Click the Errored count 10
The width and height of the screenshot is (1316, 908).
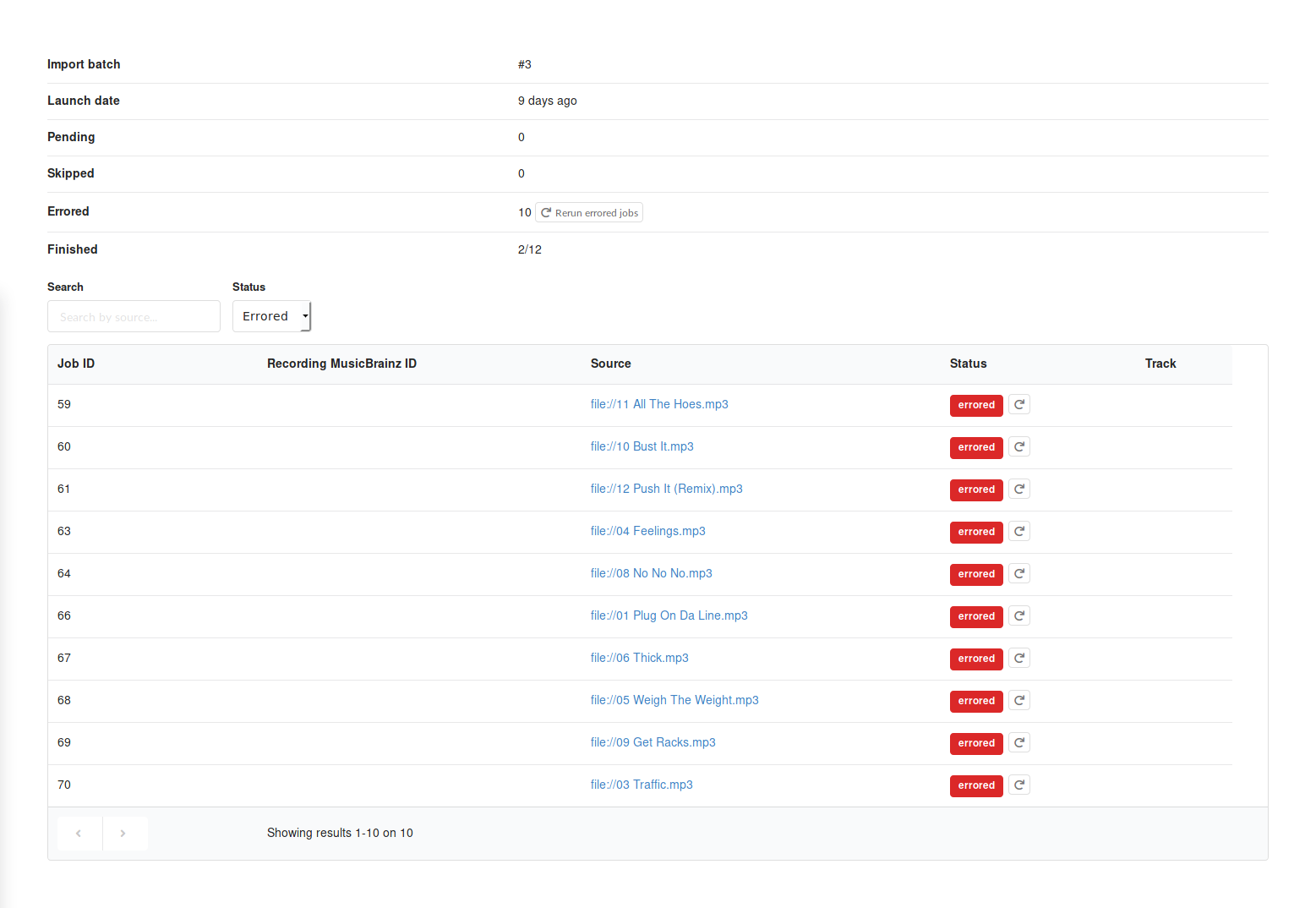point(525,212)
